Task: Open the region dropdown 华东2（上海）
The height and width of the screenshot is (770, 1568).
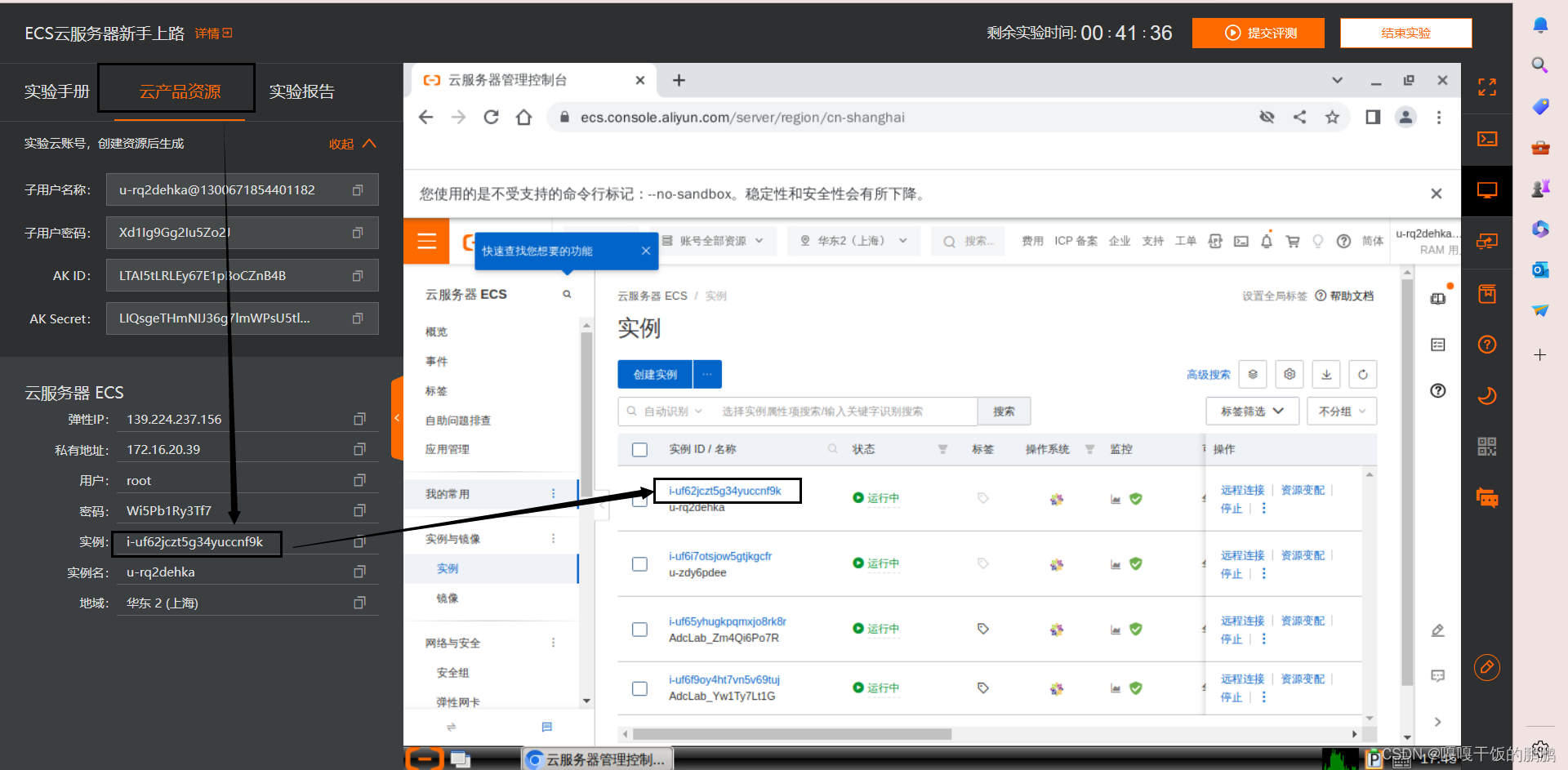Action: tap(853, 241)
